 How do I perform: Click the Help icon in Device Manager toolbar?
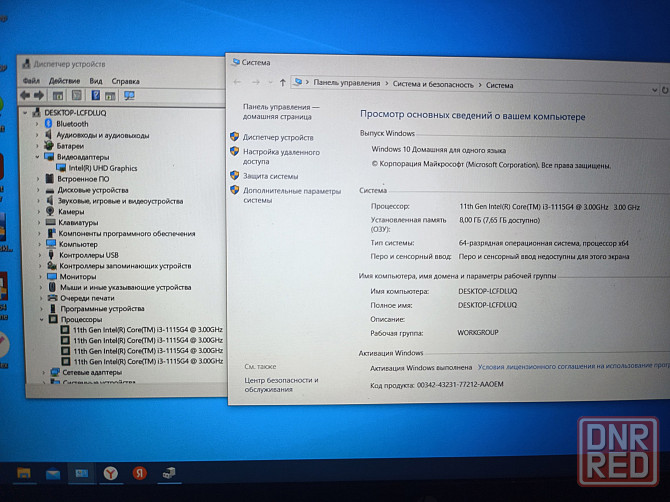(x=96, y=95)
